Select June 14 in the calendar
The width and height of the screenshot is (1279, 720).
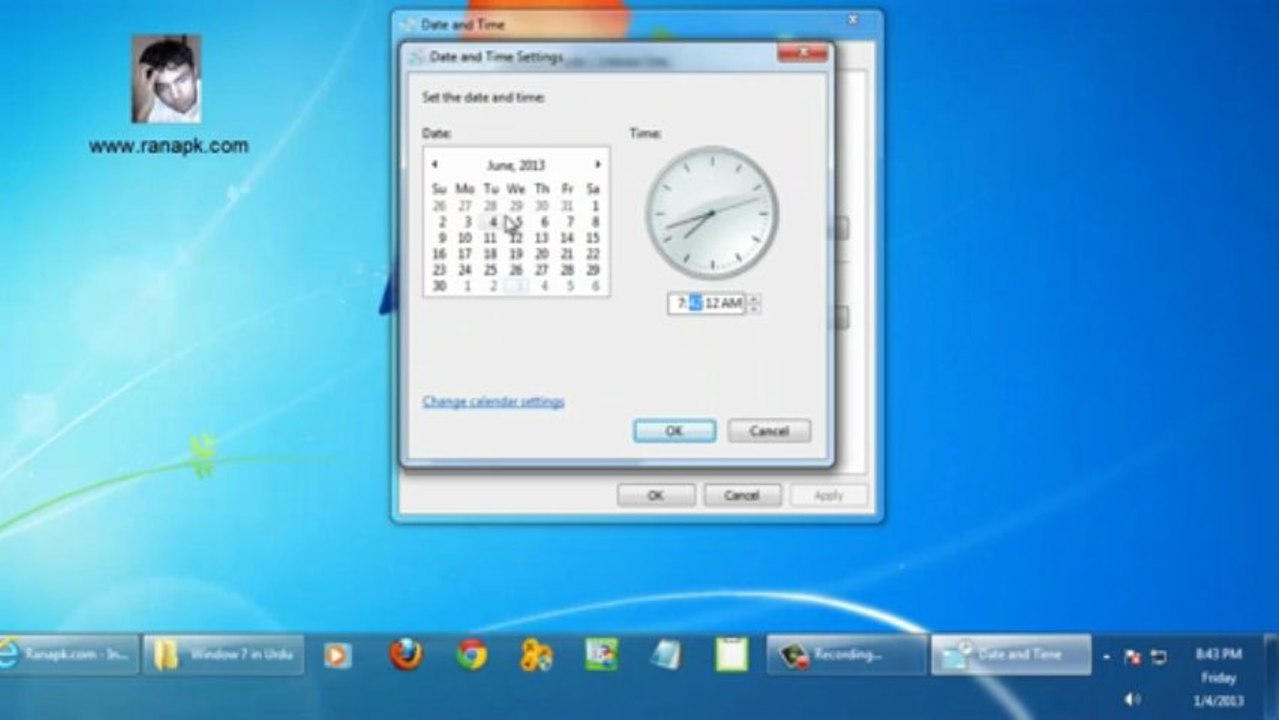click(567, 238)
